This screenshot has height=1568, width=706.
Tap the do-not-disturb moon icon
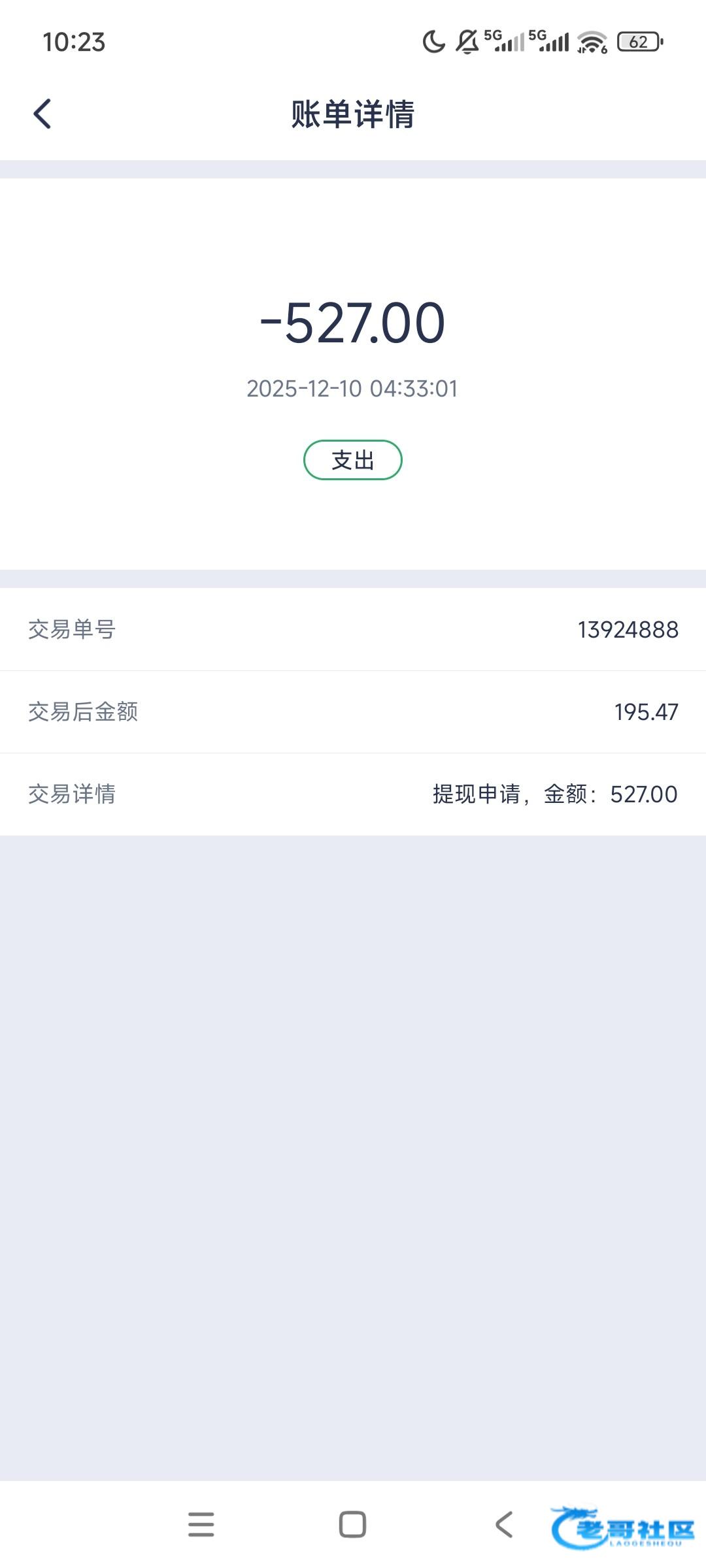point(433,42)
